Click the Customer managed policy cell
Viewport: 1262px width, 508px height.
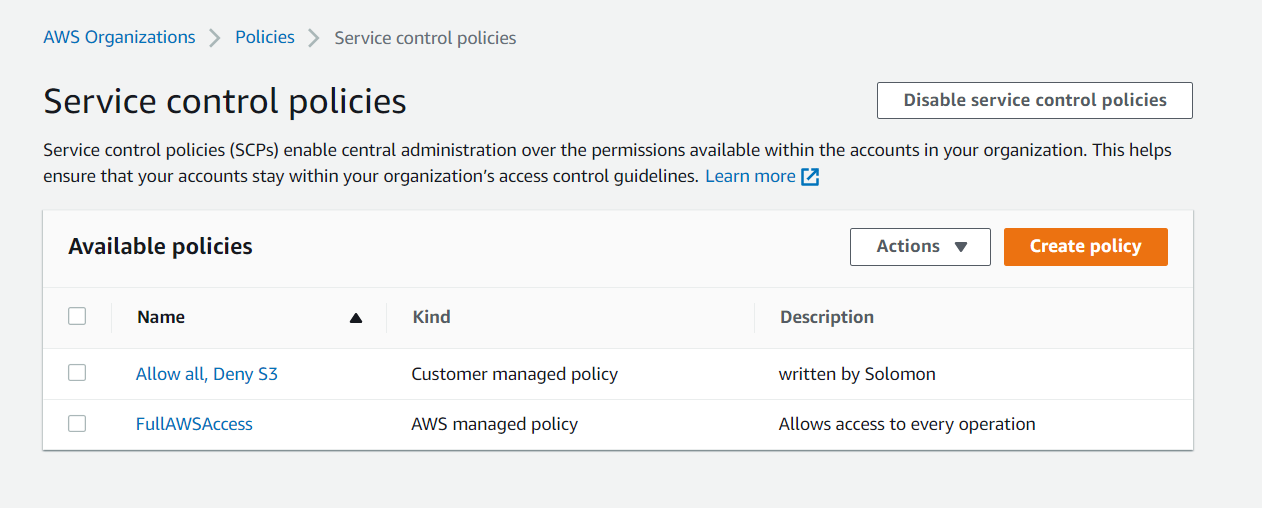pos(514,374)
